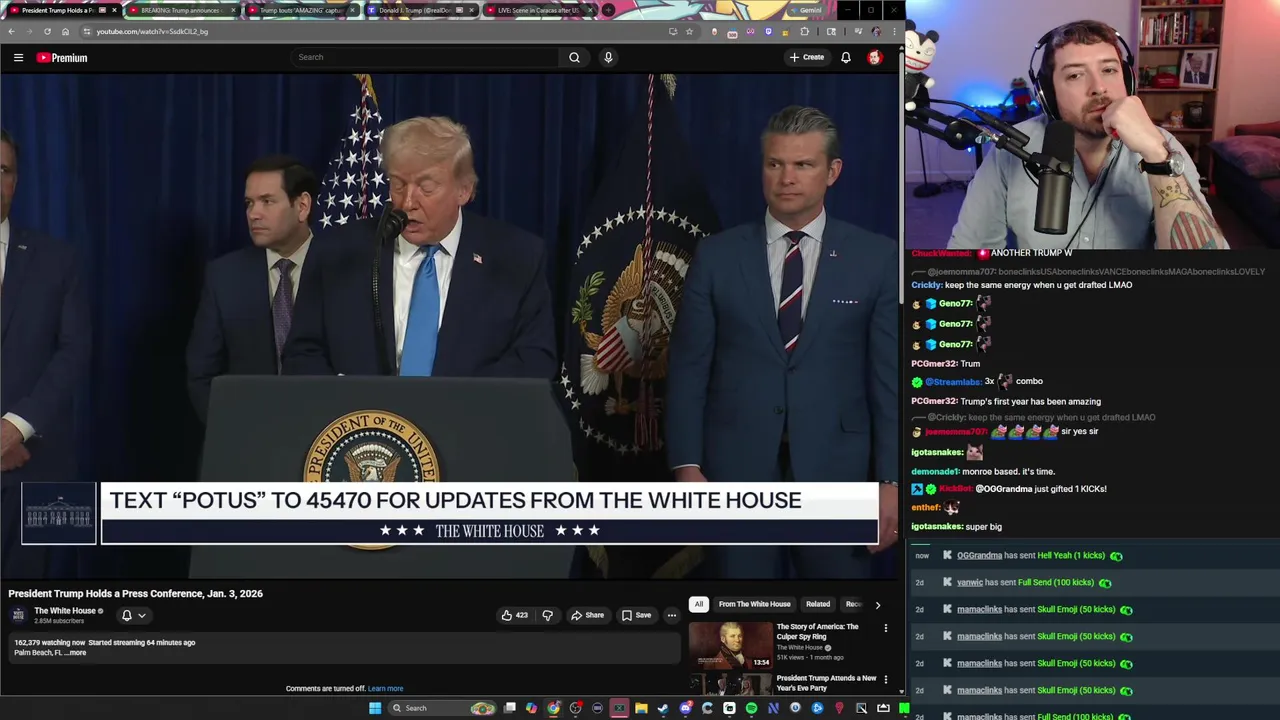The height and width of the screenshot is (720, 1280).
Task: Open the Windows Start menu
Action: (x=375, y=708)
